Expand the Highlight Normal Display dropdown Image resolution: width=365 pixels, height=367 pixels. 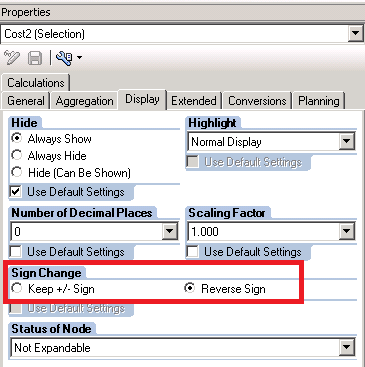[x=347, y=142]
